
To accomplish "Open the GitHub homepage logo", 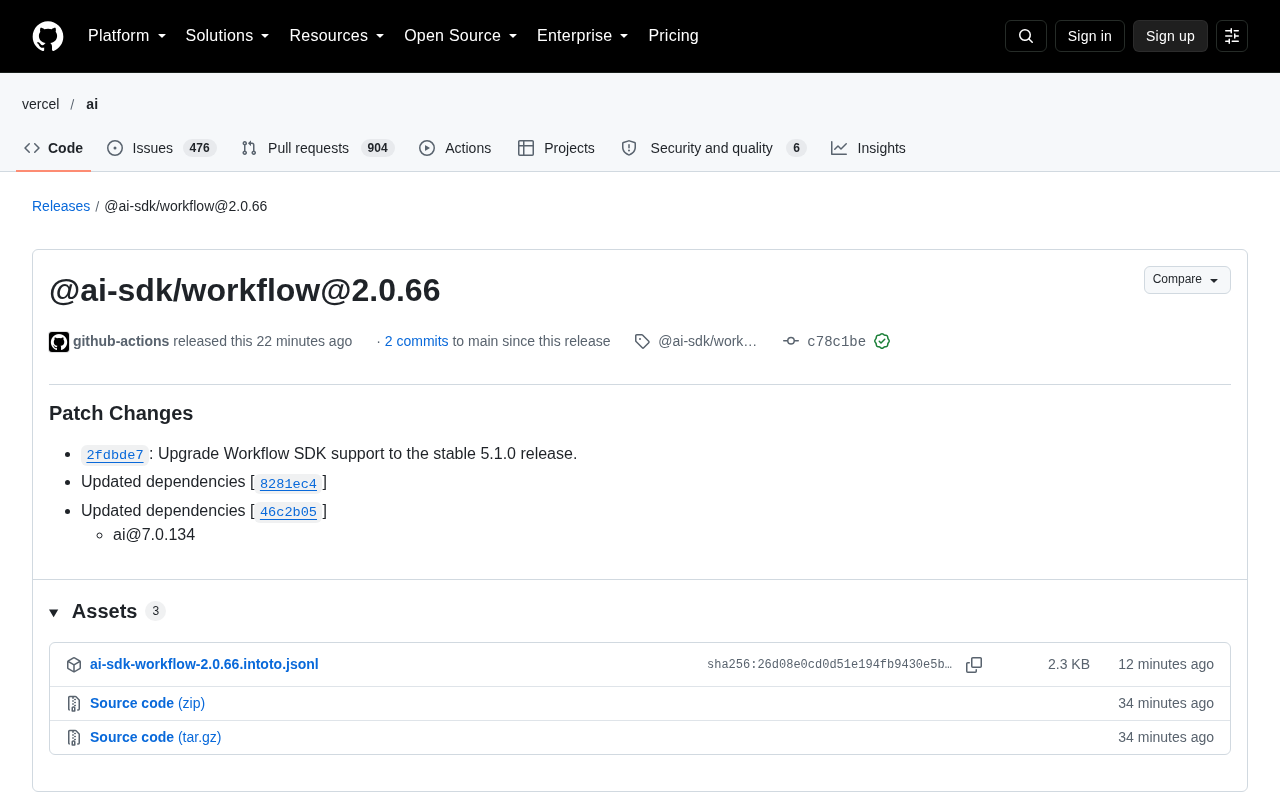I will pyautogui.click(x=48, y=36).
